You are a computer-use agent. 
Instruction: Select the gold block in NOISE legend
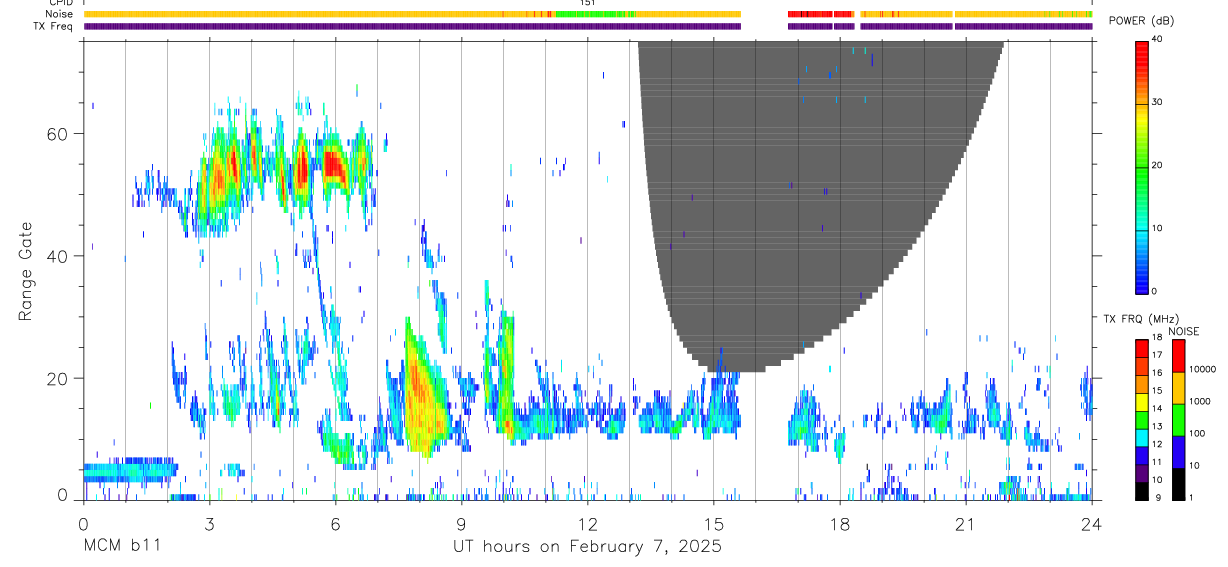1179,388
